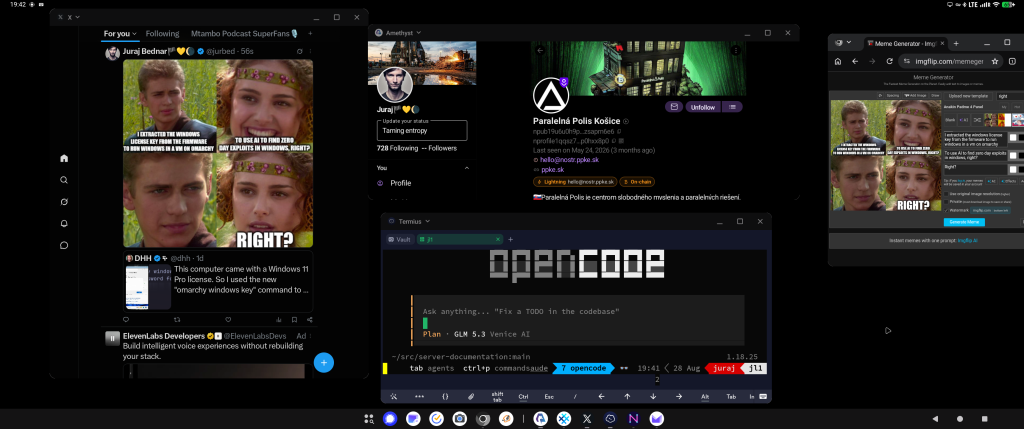Reload the imgflip page
This screenshot has width=1024, height=429.
889,61
